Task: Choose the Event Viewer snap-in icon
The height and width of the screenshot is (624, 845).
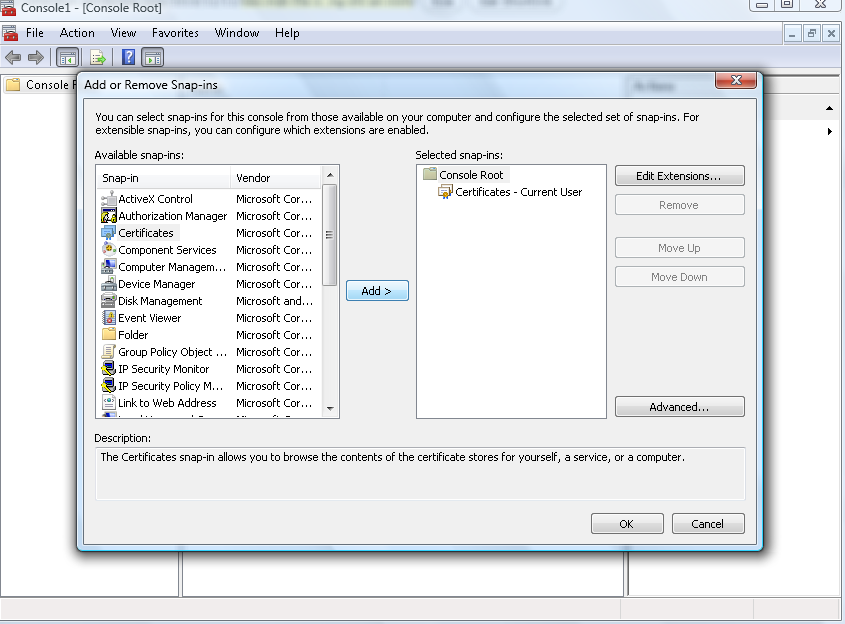Action: 109,318
